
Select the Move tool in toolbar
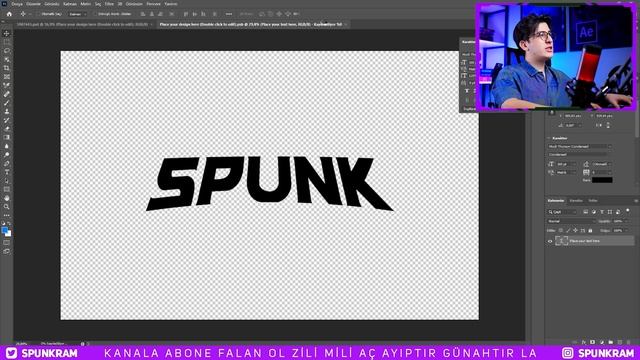point(7,33)
